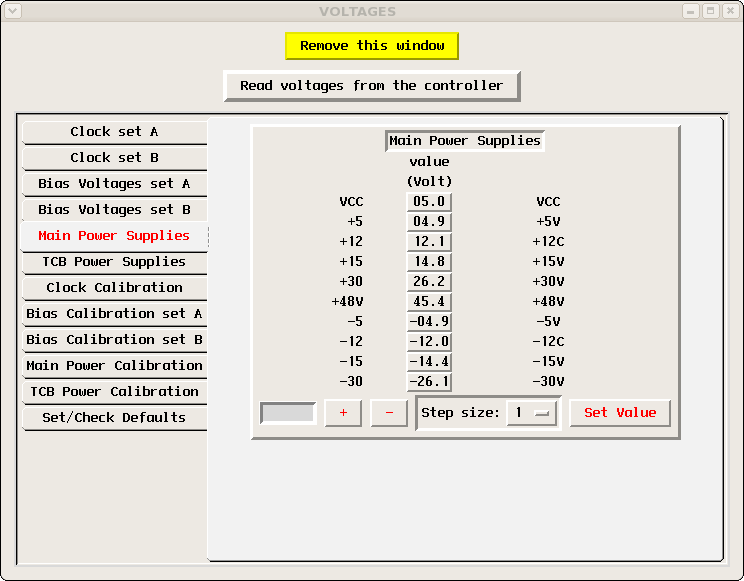744x581 pixels.
Task: Select the +15 value 14.8 field
Action: (x=429, y=262)
